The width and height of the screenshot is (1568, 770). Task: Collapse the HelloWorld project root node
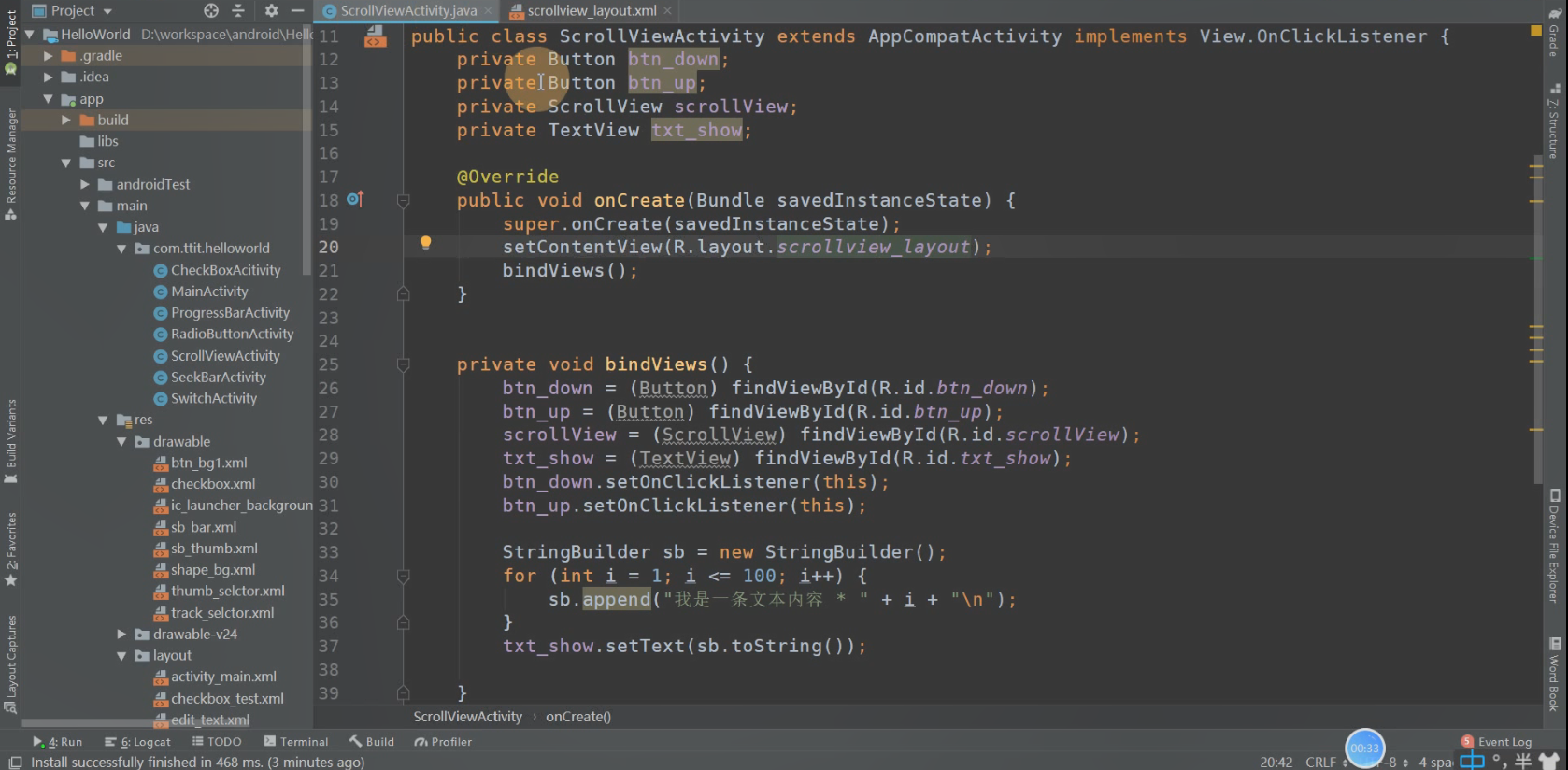pyautogui.click(x=30, y=34)
